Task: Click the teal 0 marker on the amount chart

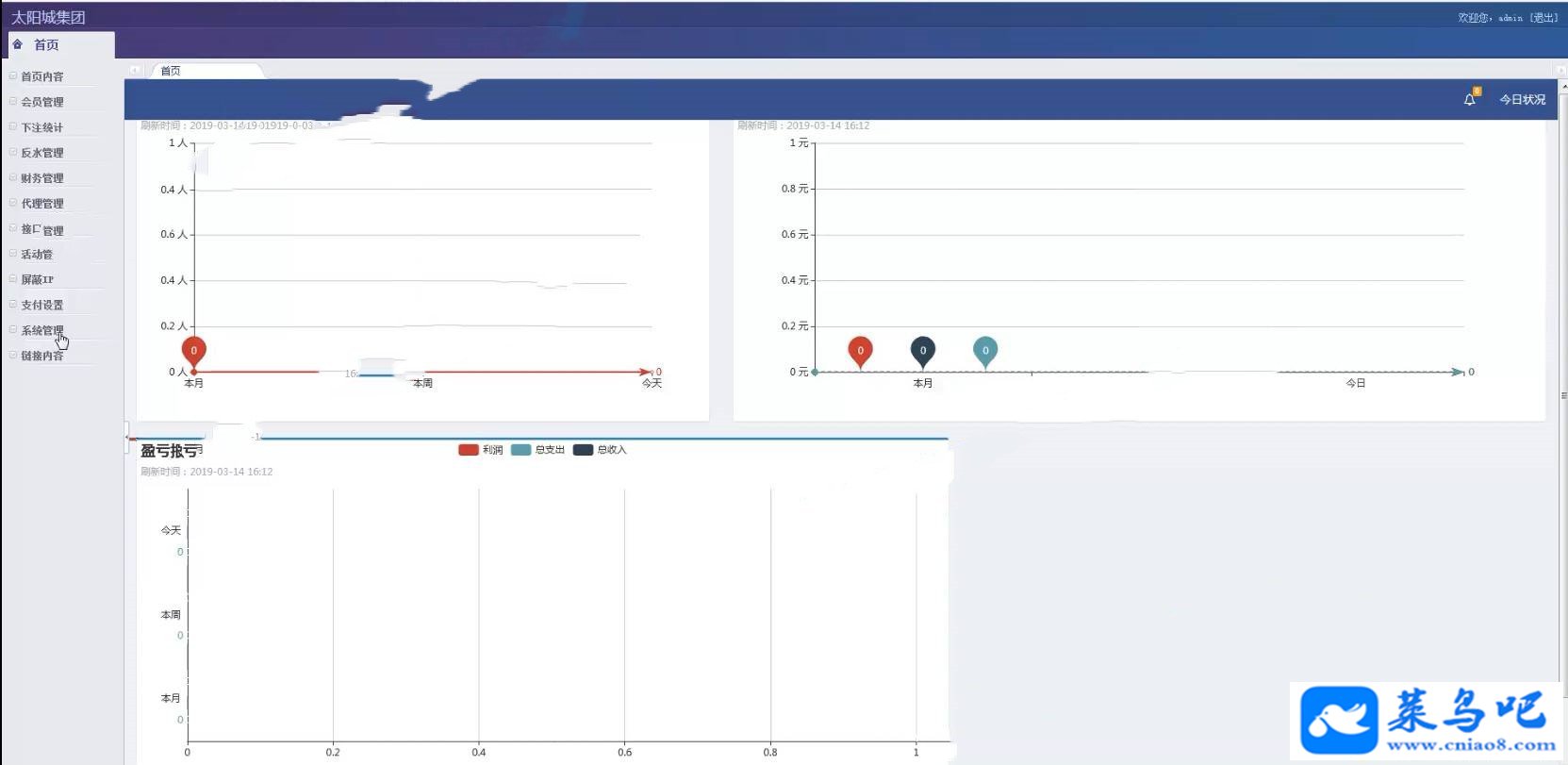Action: point(985,352)
